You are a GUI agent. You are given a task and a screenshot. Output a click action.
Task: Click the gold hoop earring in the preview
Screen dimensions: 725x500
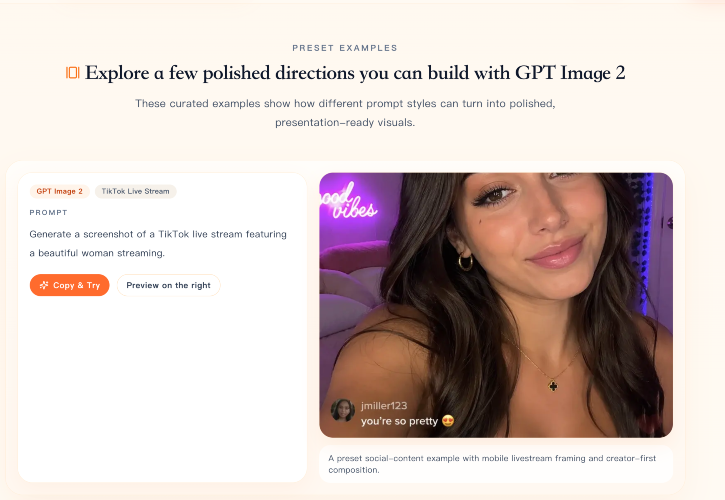466,262
